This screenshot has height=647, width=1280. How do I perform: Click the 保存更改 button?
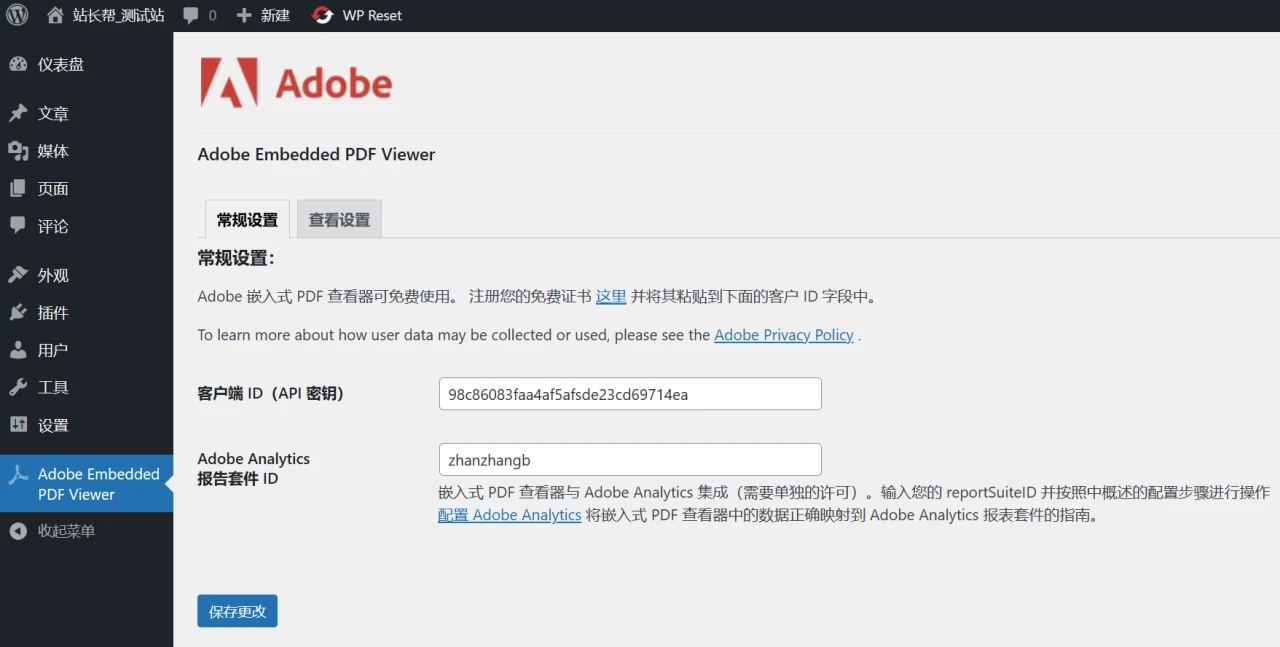(237, 611)
